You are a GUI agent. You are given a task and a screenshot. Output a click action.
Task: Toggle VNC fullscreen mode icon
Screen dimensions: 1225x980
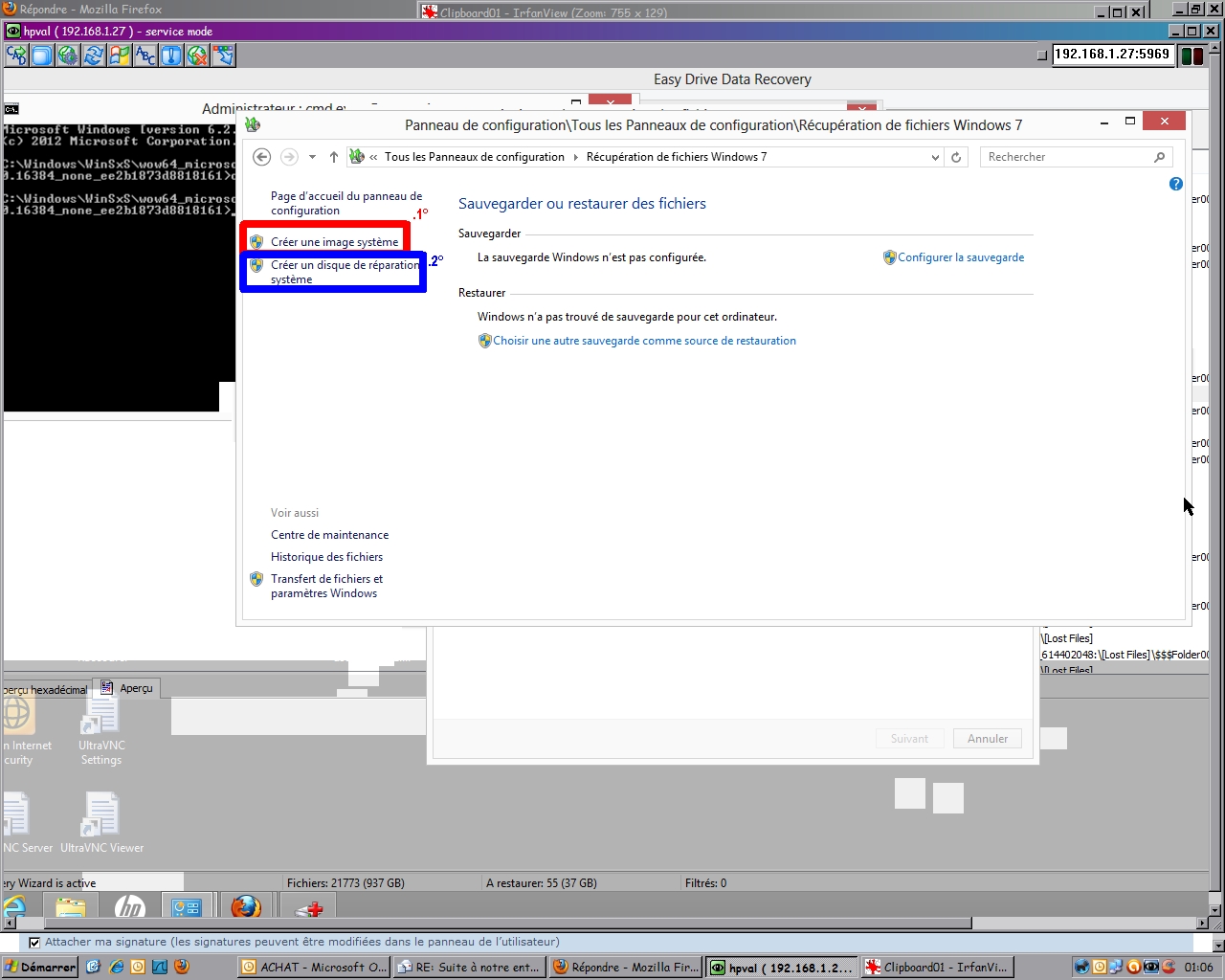43,56
